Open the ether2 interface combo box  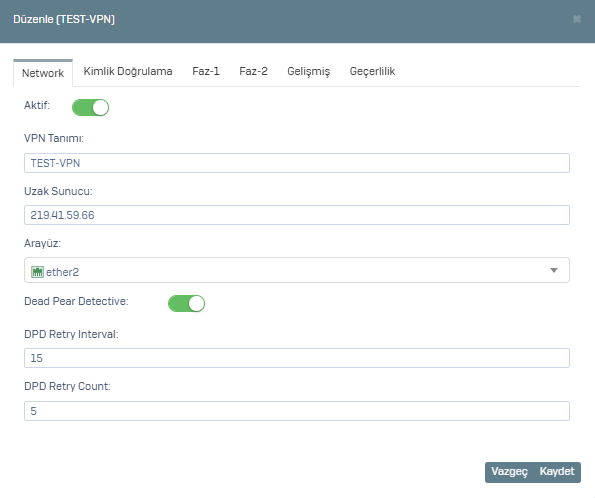coord(297,270)
